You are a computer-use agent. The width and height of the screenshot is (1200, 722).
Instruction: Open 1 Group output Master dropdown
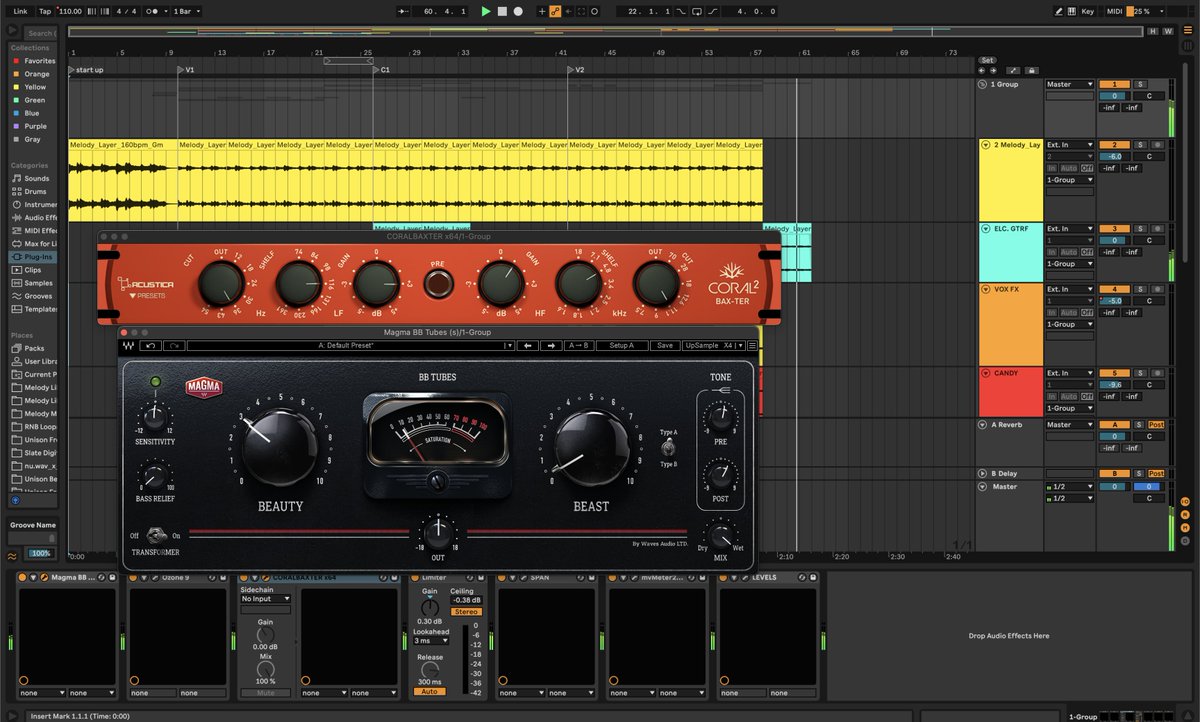pyautogui.click(x=1069, y=85)
